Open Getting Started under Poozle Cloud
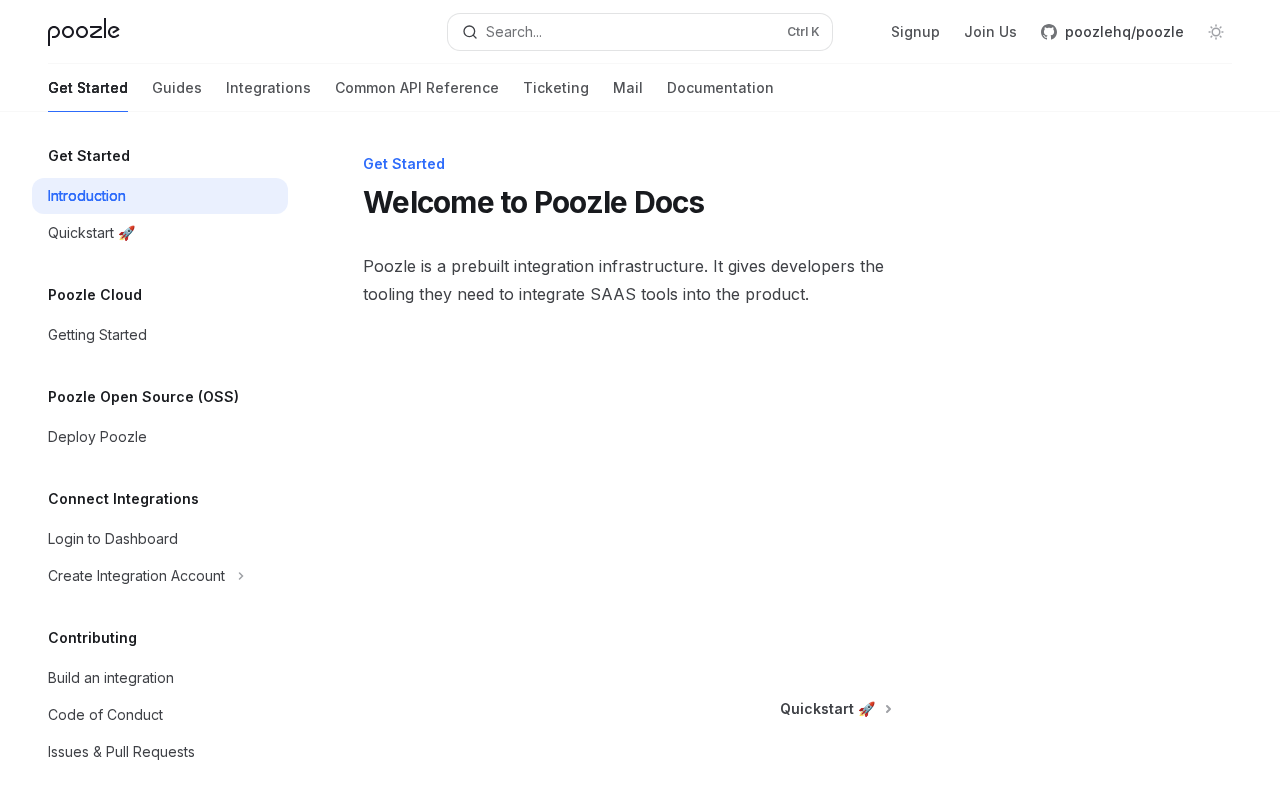The width and height of the screenshot is (1280, 800). (x=97, y=335)
